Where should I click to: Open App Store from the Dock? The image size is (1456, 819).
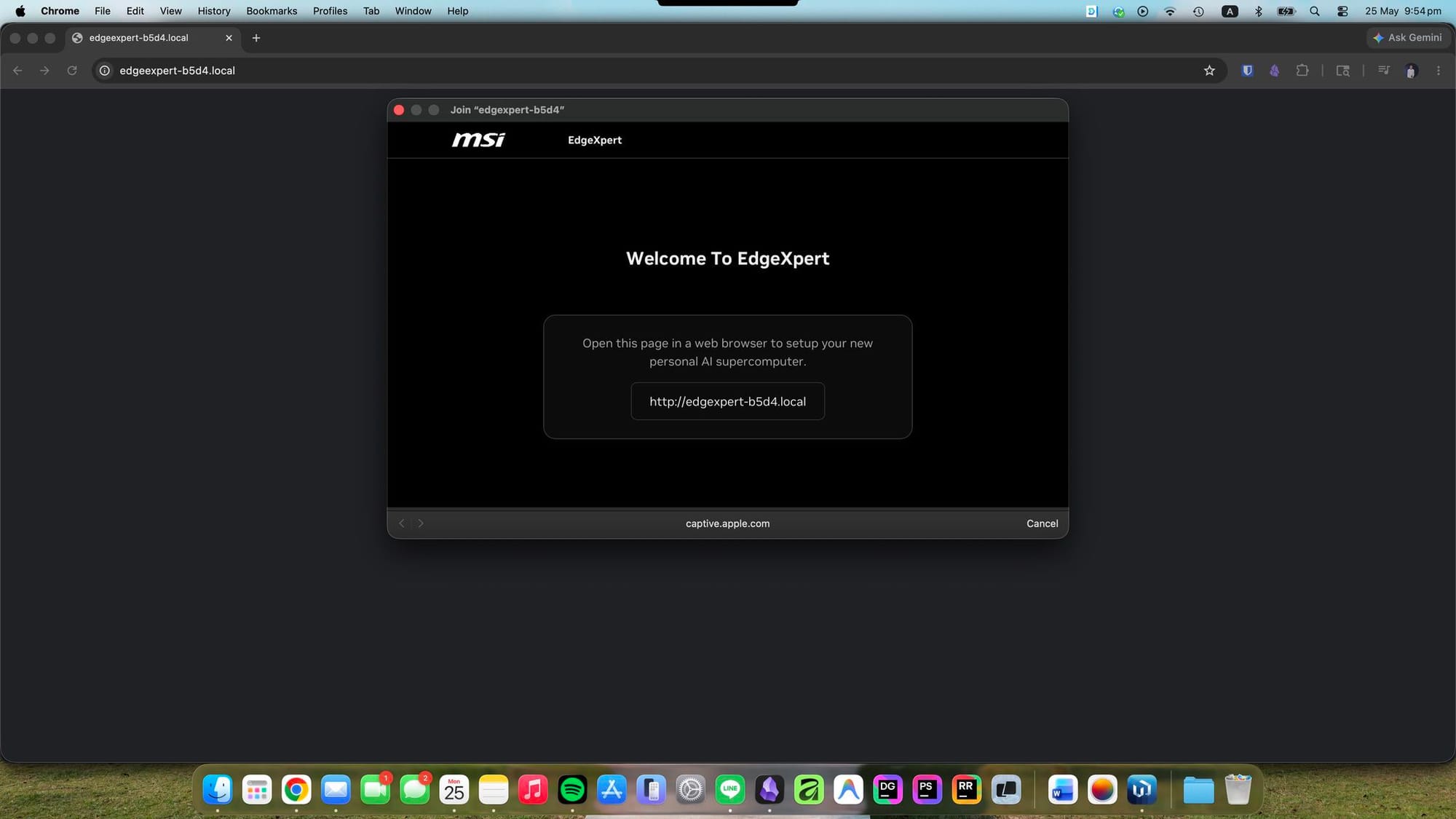click(x=612, y=789)
